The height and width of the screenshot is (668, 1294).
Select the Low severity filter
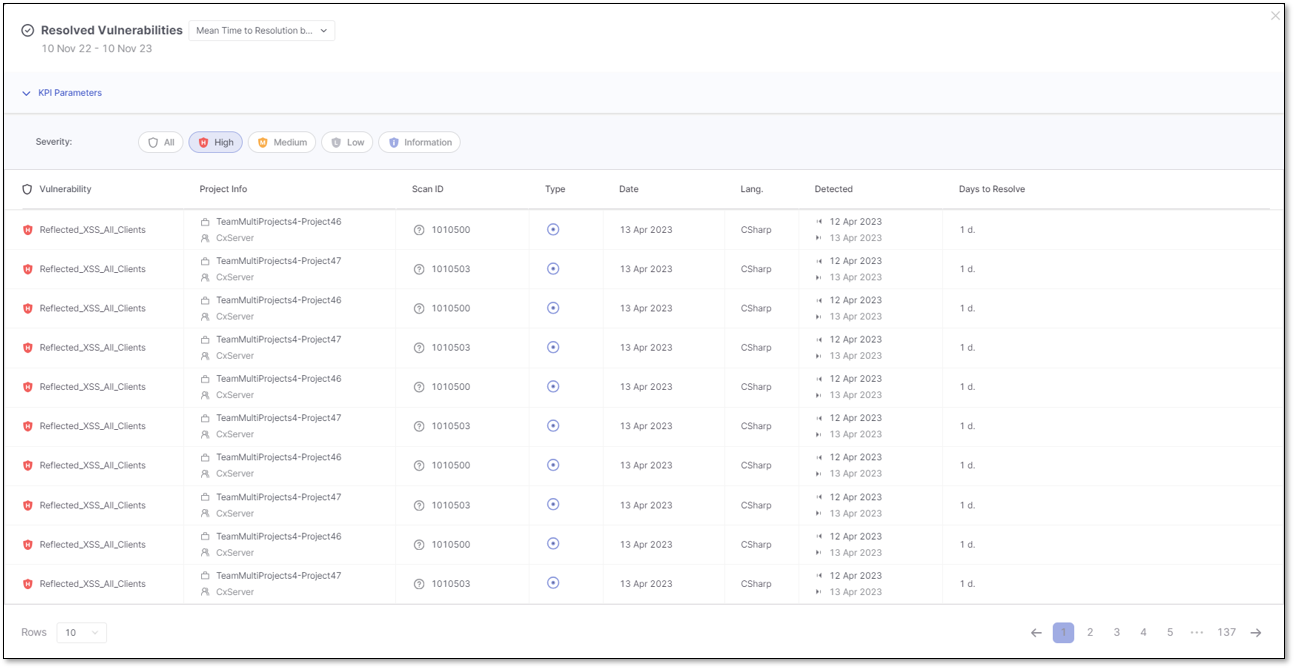[x=347, y=143]
